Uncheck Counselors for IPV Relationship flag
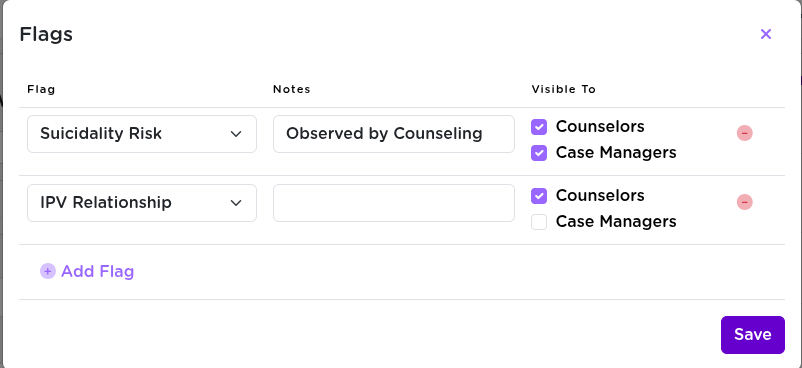Screen dimensions: 802x368 (x=539, y=196)
